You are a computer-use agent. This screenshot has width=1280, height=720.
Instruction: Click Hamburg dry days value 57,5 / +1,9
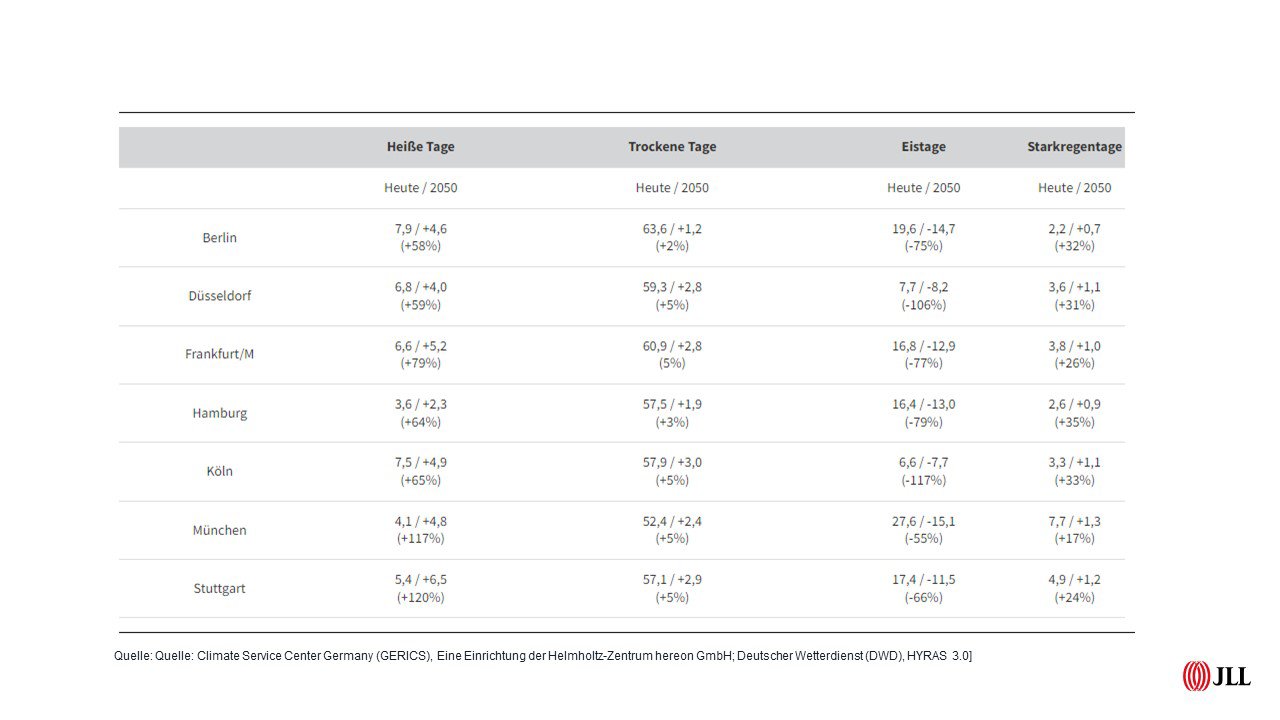(672, 404)
